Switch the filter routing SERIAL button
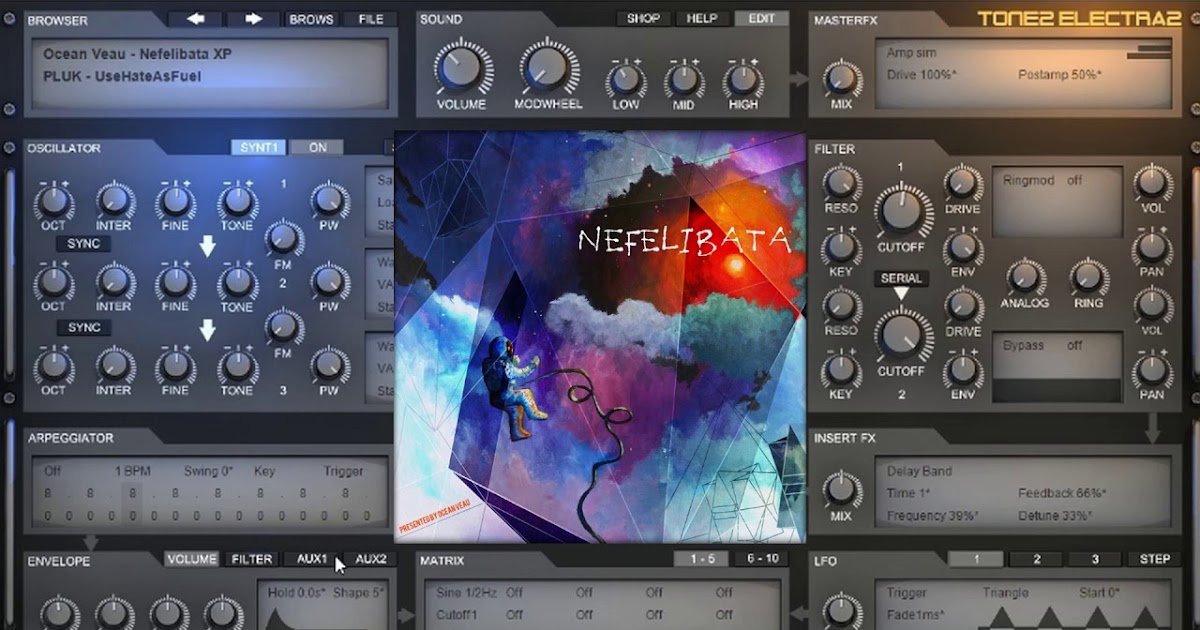The width and height of the screenshot is (1200, 630). point(901,278)
